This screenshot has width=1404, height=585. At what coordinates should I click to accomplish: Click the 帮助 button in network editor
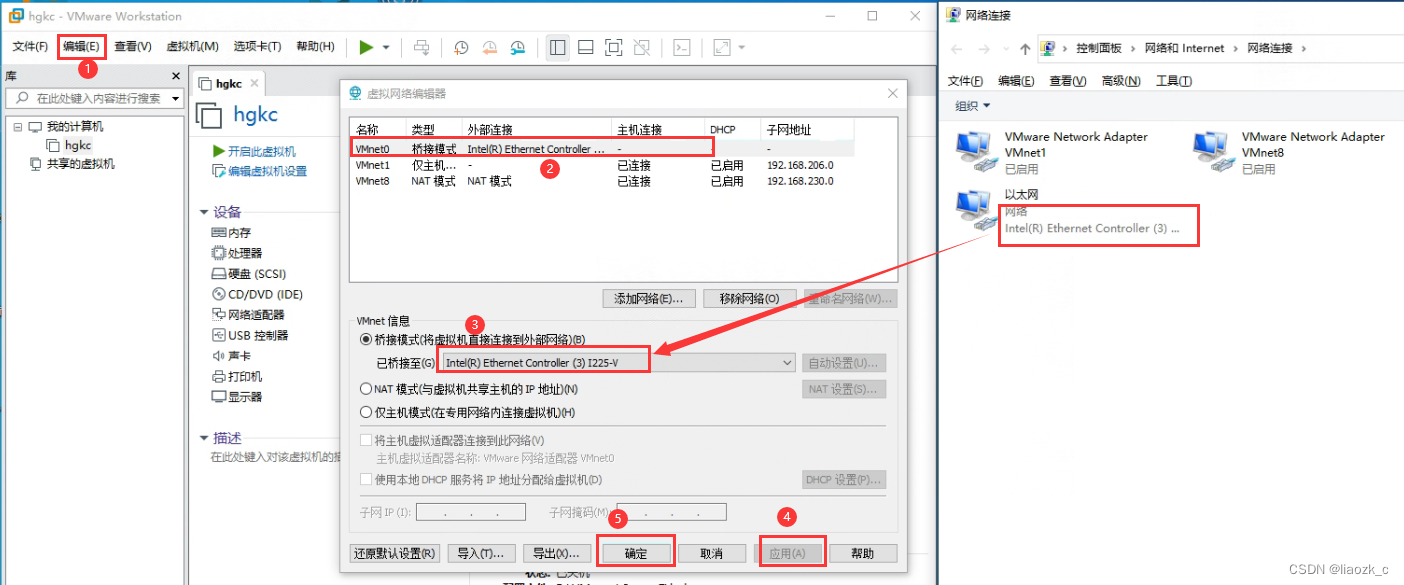point(862,553)
